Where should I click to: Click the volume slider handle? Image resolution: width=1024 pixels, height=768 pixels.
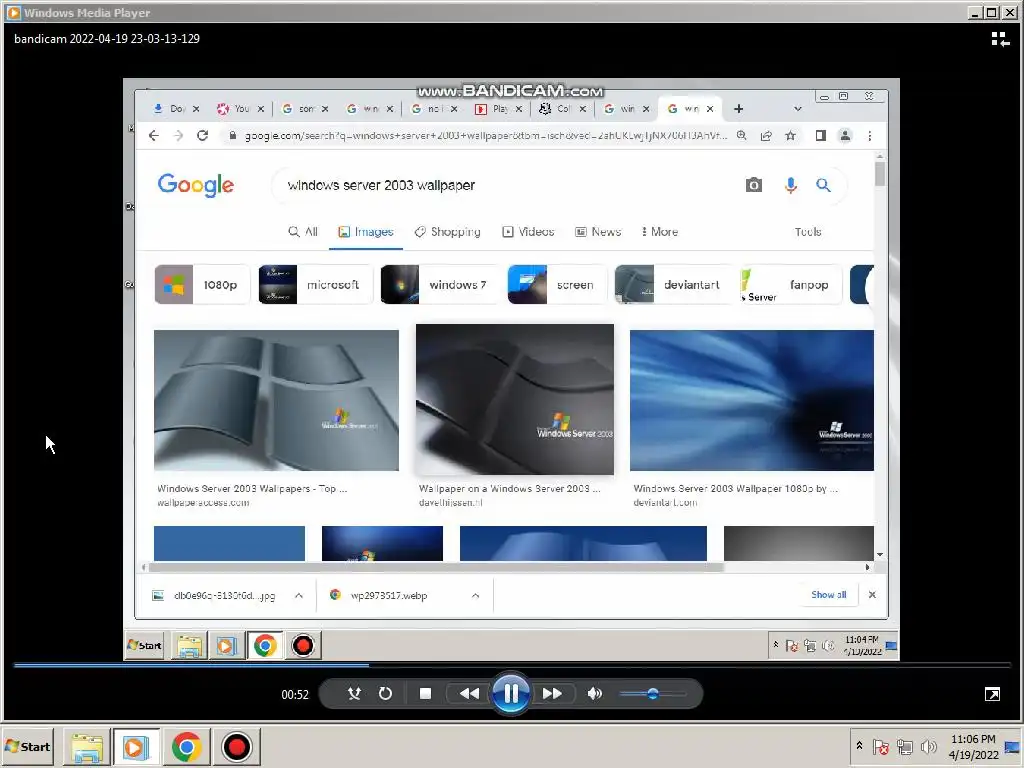[652, 694]
